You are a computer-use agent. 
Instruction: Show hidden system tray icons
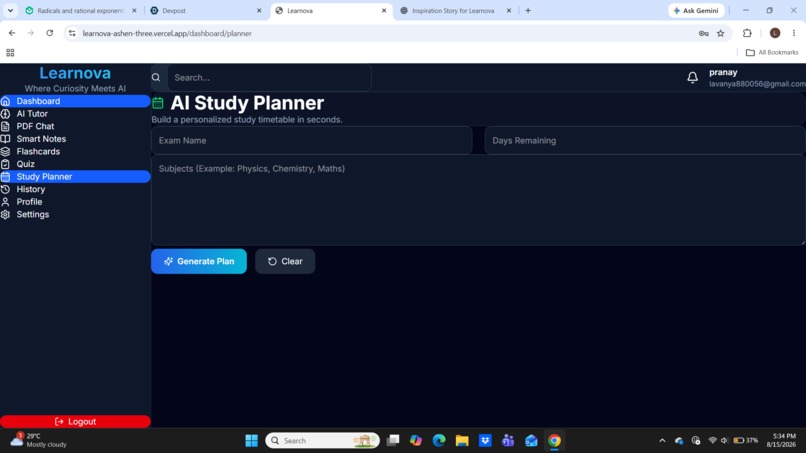[x=662, y=441]
